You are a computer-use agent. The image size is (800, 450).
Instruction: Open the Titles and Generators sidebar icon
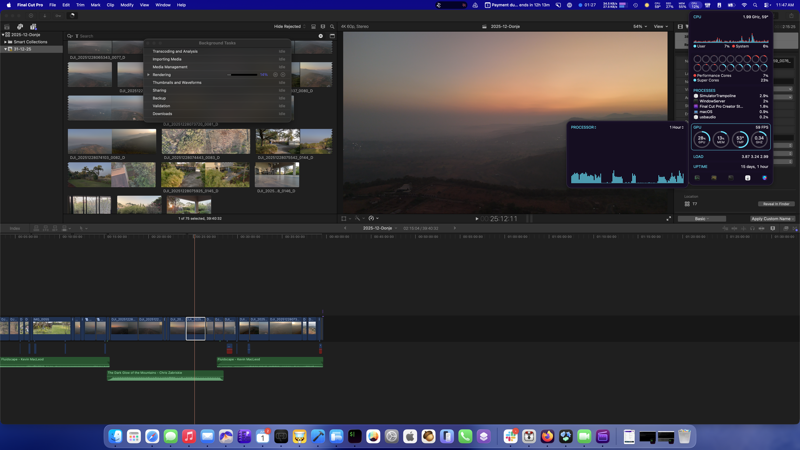click(33, 27)
